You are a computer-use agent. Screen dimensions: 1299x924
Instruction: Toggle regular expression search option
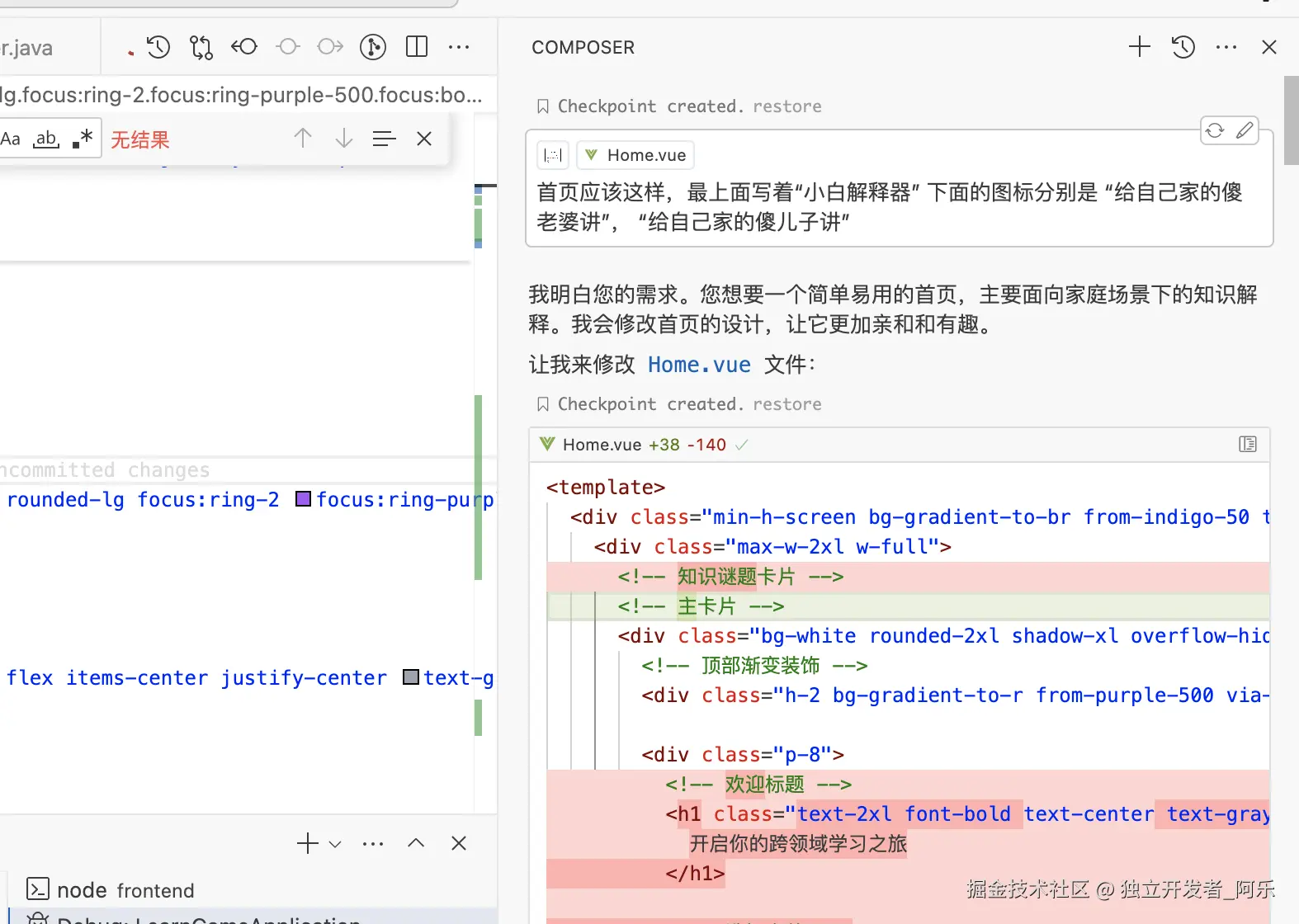pyautogui.click(x=83, y=138)
